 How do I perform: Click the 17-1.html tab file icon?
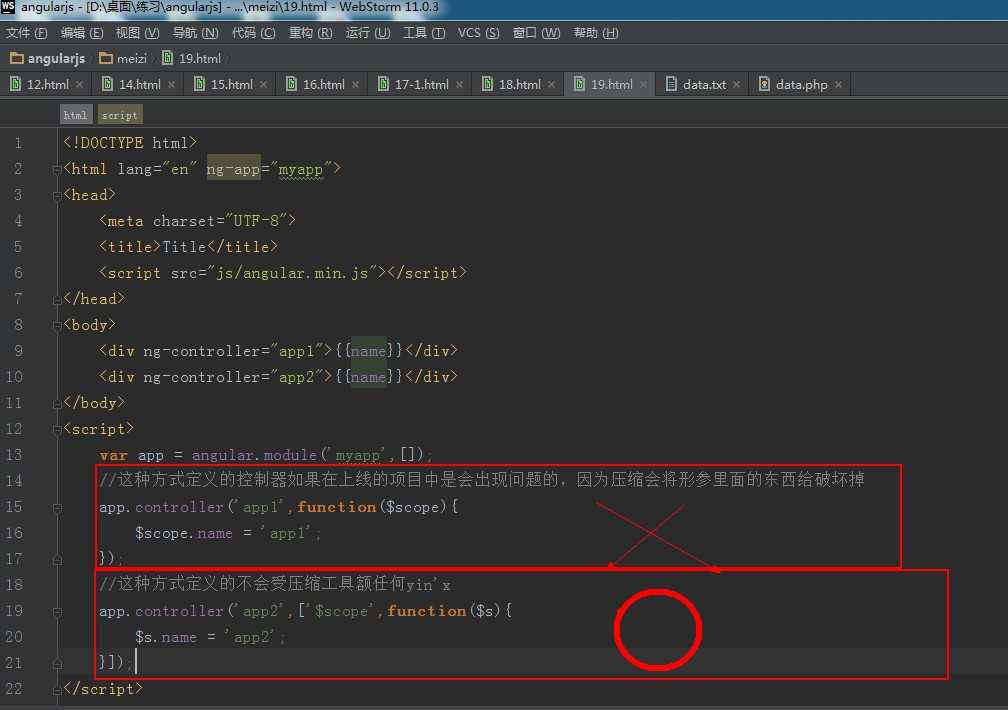click(x=384, y=84)
